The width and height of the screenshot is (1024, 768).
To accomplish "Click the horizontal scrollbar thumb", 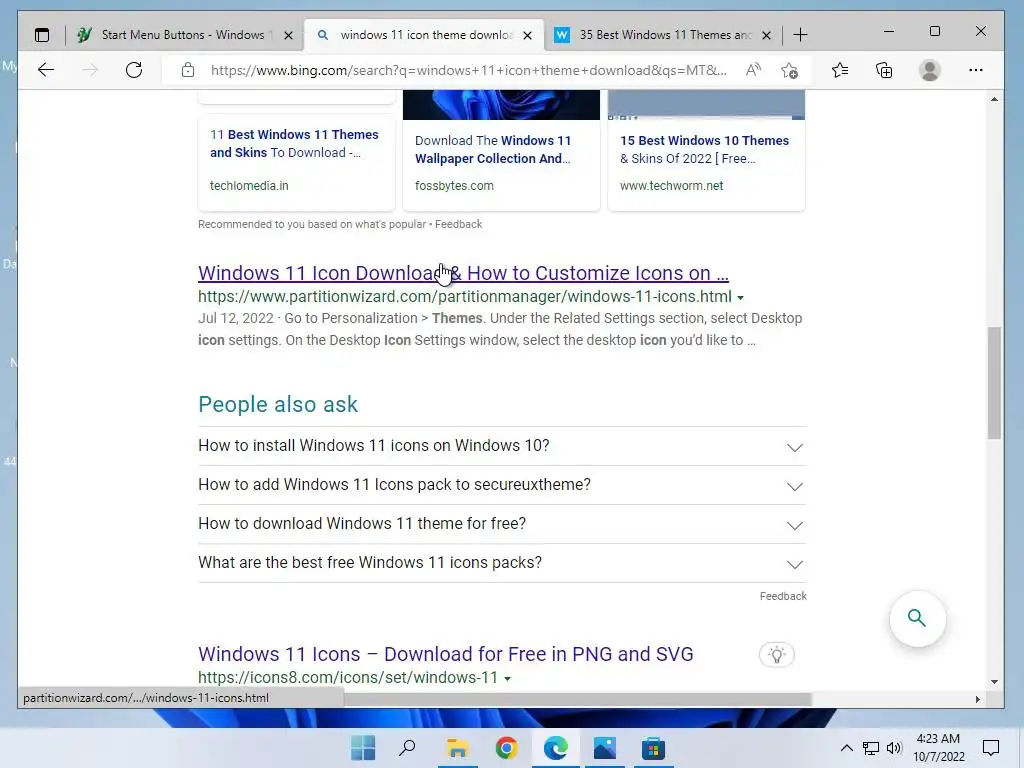I will coord(578,699).
